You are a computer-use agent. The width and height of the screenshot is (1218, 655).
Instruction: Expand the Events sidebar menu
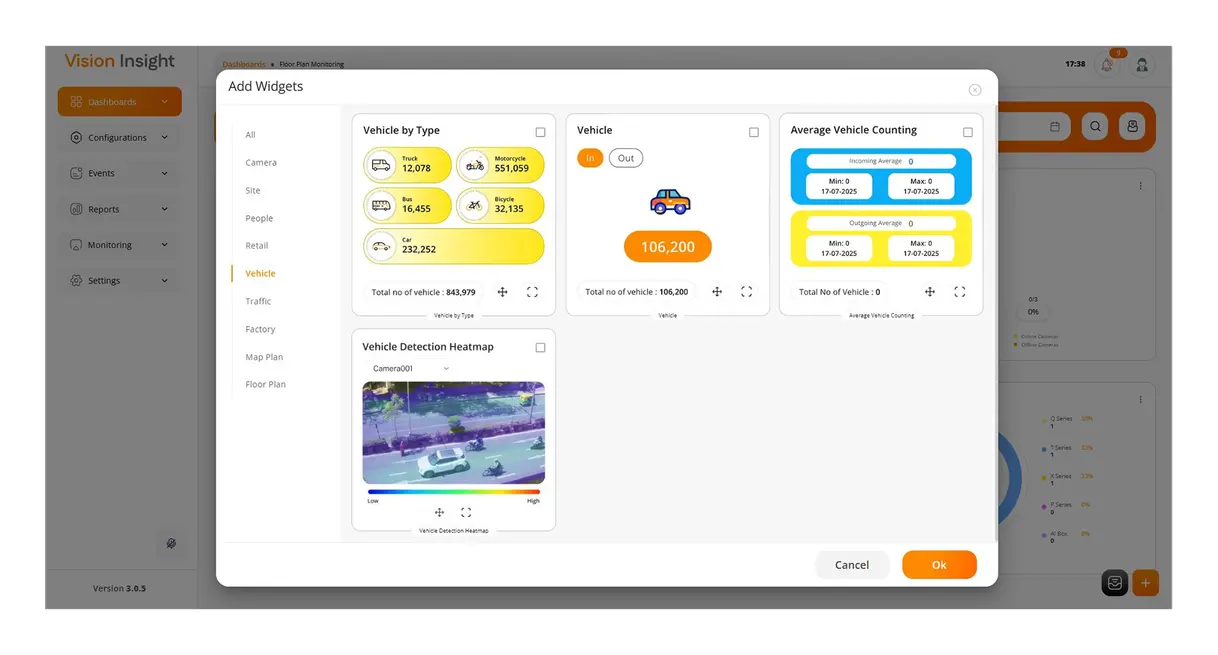click(x=120, y=173)
